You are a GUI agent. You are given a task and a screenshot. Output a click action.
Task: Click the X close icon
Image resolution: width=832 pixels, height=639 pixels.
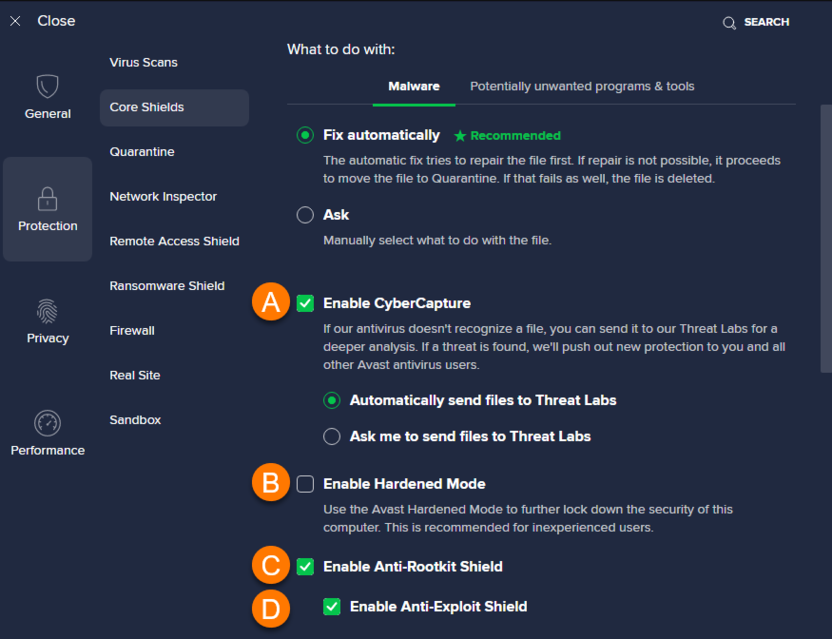pyautogui.click(x=15, y=21)
